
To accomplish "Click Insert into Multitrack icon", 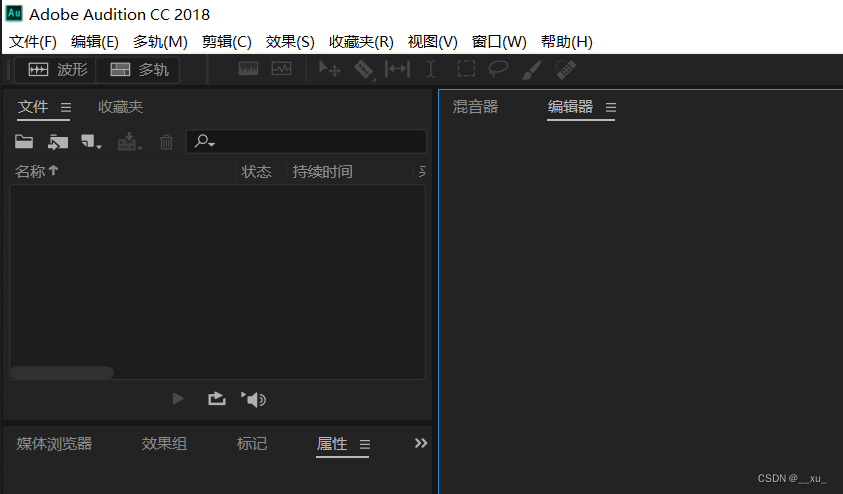I will 130,142.
